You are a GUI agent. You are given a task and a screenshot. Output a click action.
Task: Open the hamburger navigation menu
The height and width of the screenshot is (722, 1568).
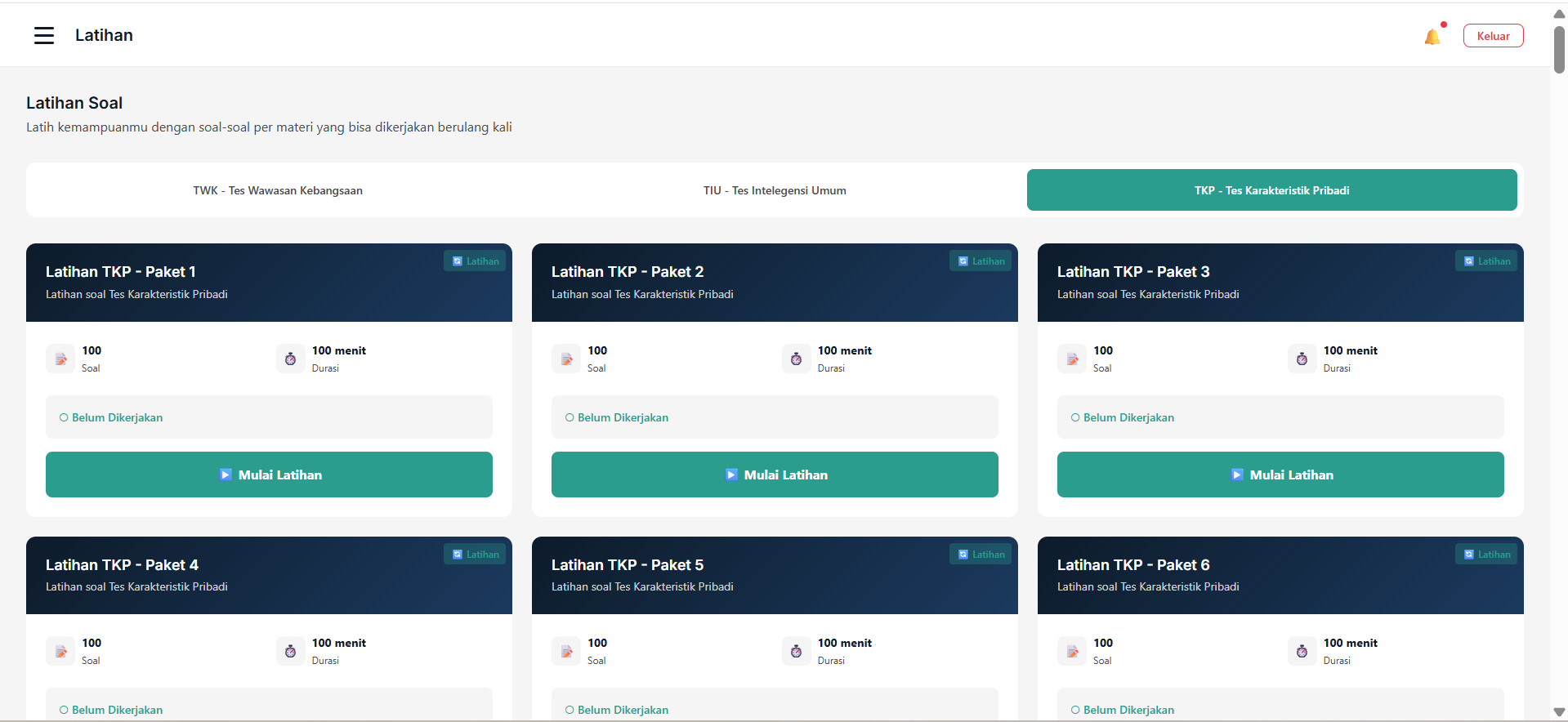[44, 35]
